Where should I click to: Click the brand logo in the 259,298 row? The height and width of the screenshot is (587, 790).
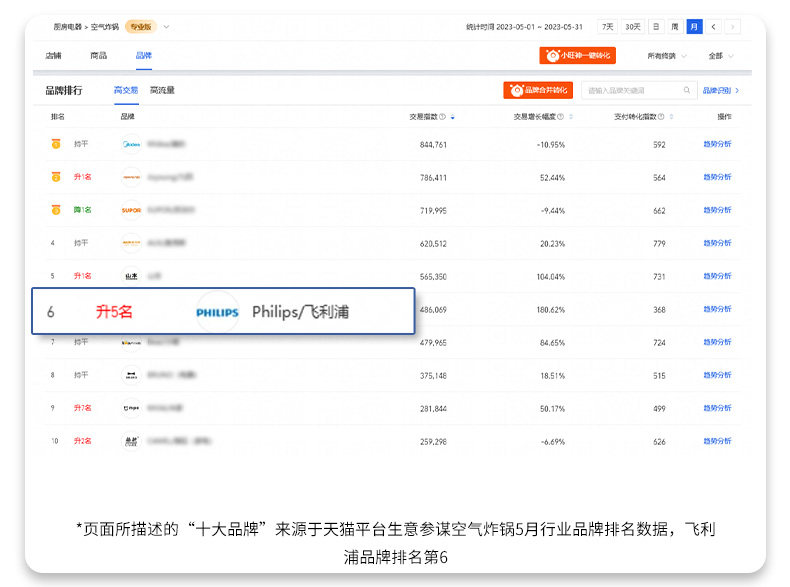tap(131, 441)
